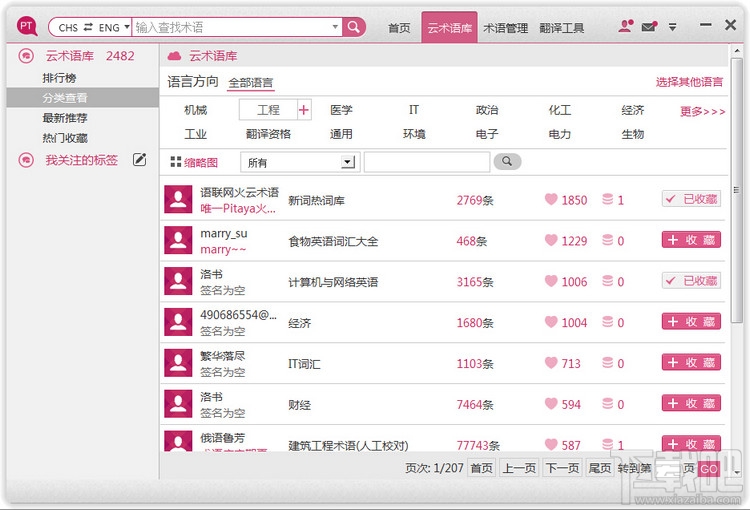
Task: Click avatar of 繁华落尽
Action: [178, 363]
